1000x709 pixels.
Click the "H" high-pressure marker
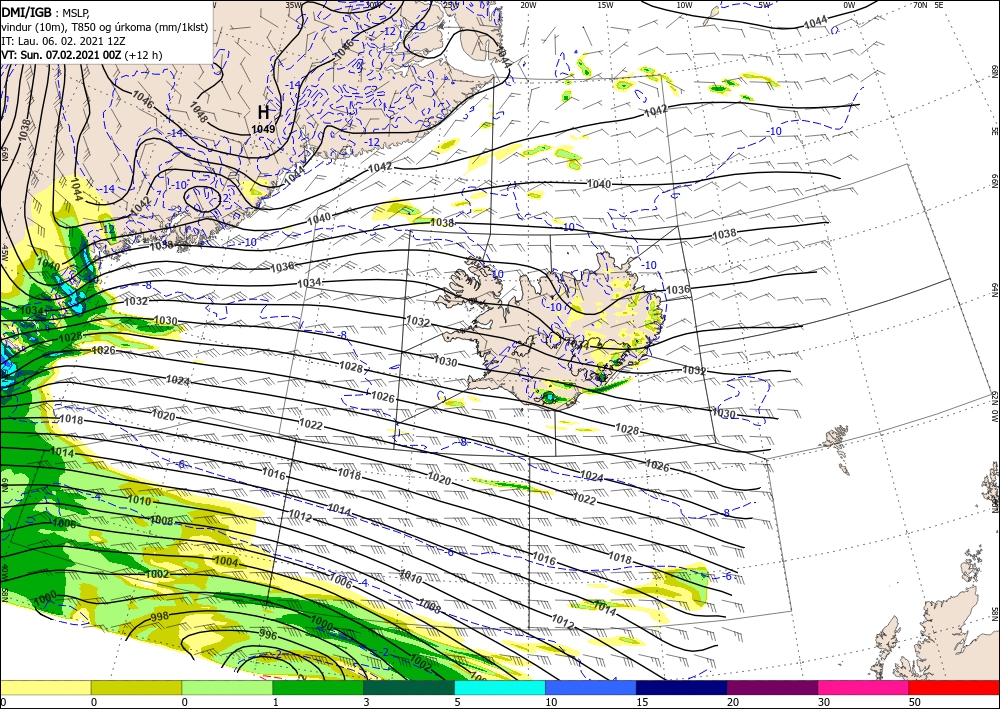point(263,113)
